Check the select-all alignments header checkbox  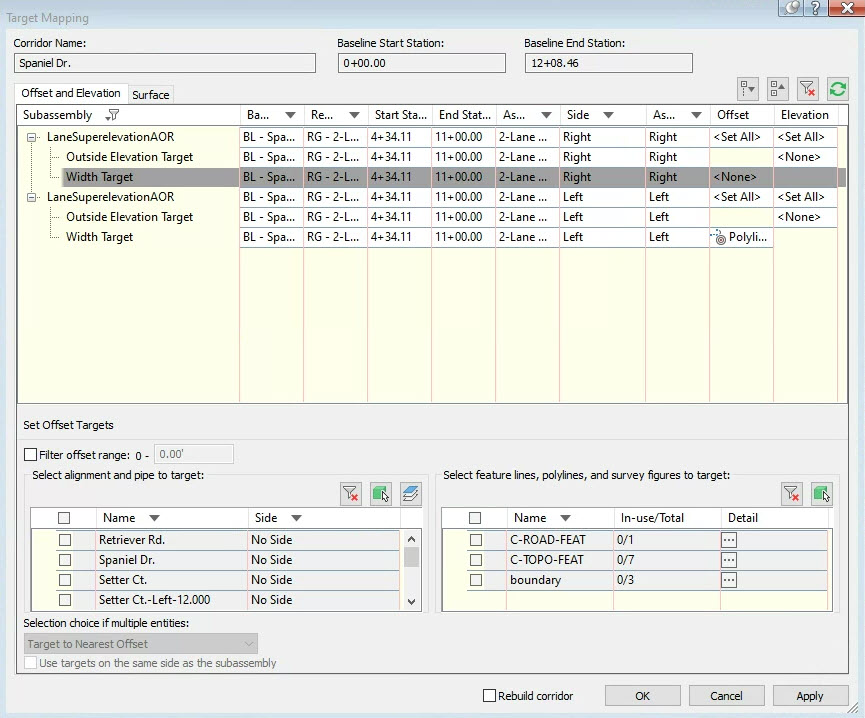tap(64, 518)
